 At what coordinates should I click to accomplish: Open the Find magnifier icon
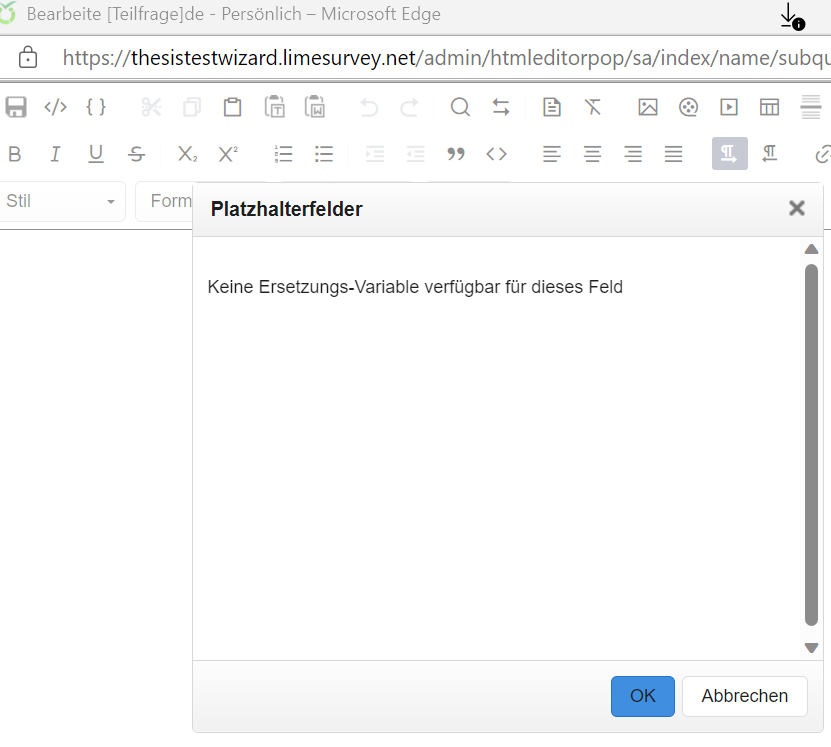coord(460,108)
